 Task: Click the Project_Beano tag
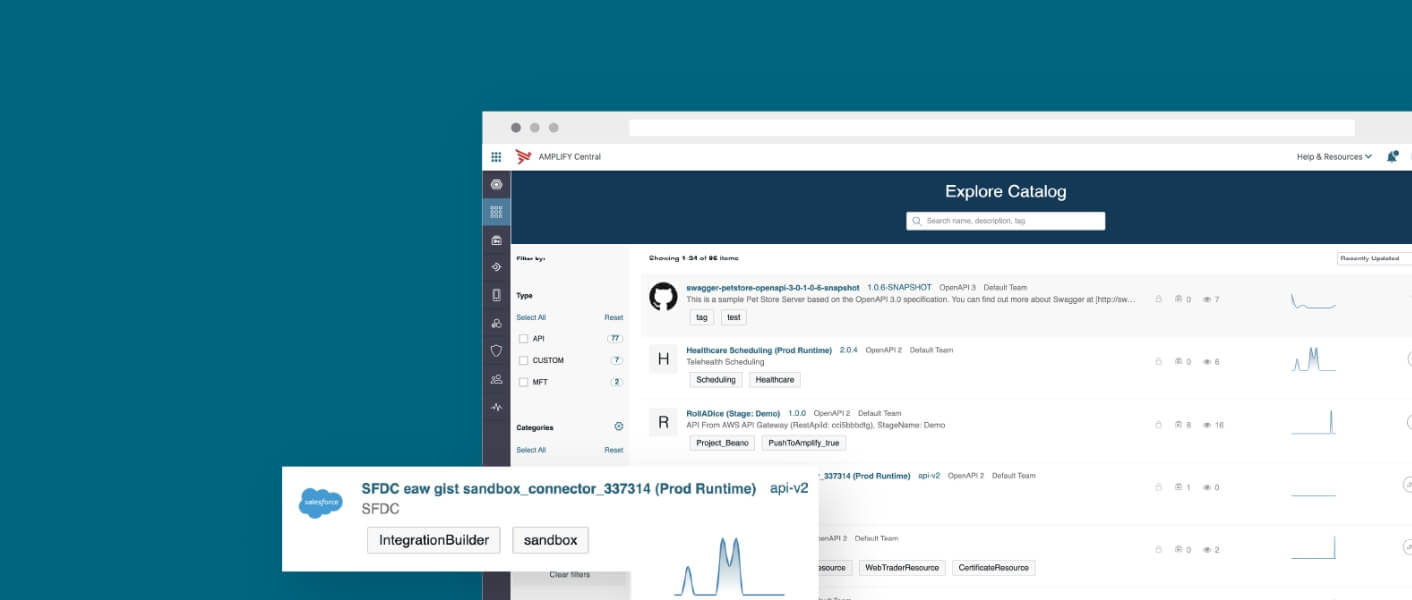click(x=722, y=443)
